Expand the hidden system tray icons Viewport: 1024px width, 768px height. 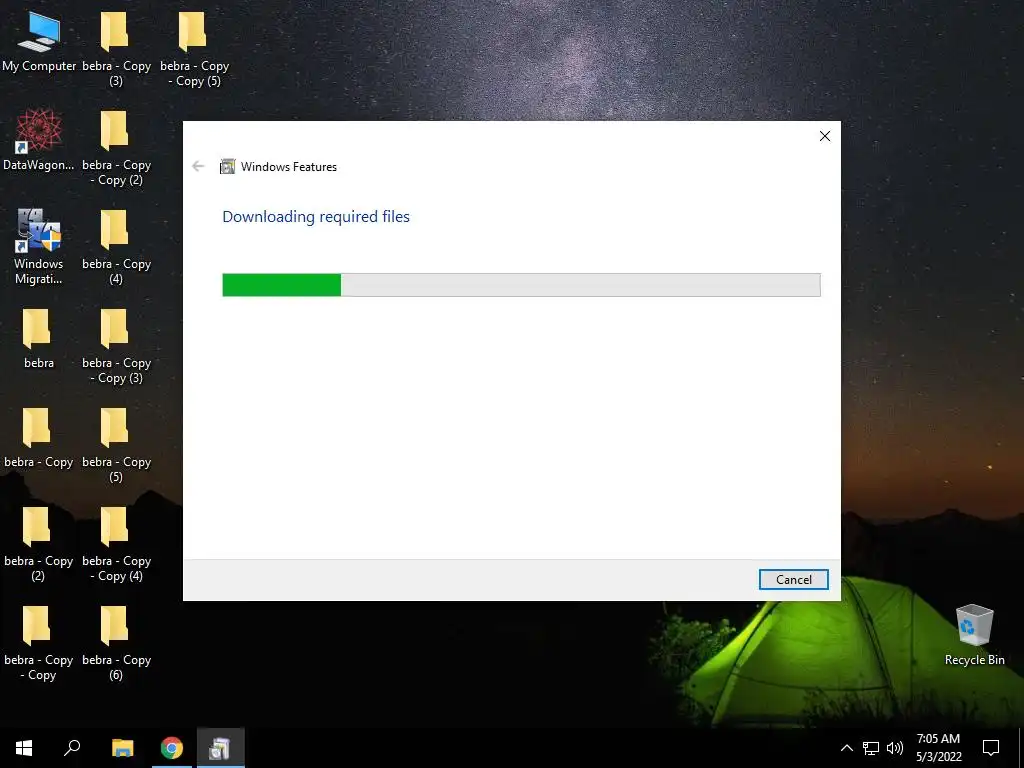coord(846,748)
